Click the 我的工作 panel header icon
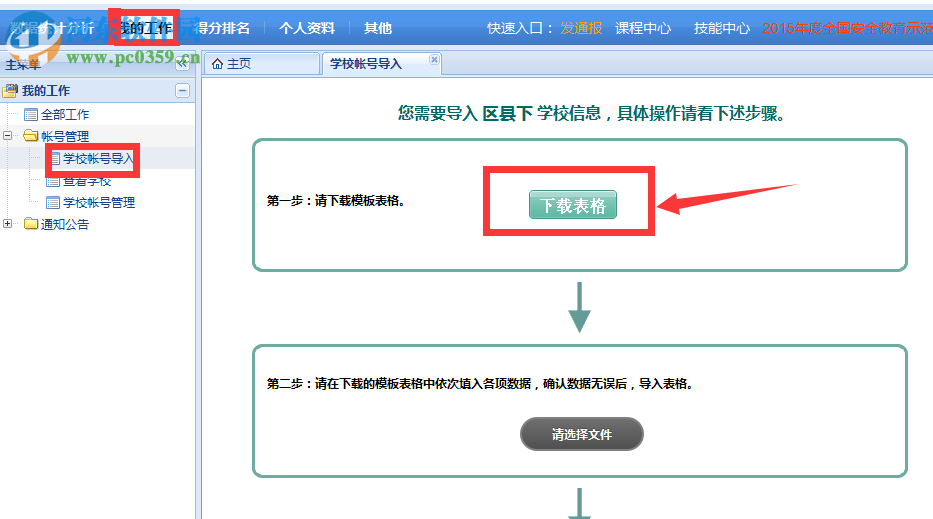The height and width of the screenshot is (519, 933). point(10,90)
